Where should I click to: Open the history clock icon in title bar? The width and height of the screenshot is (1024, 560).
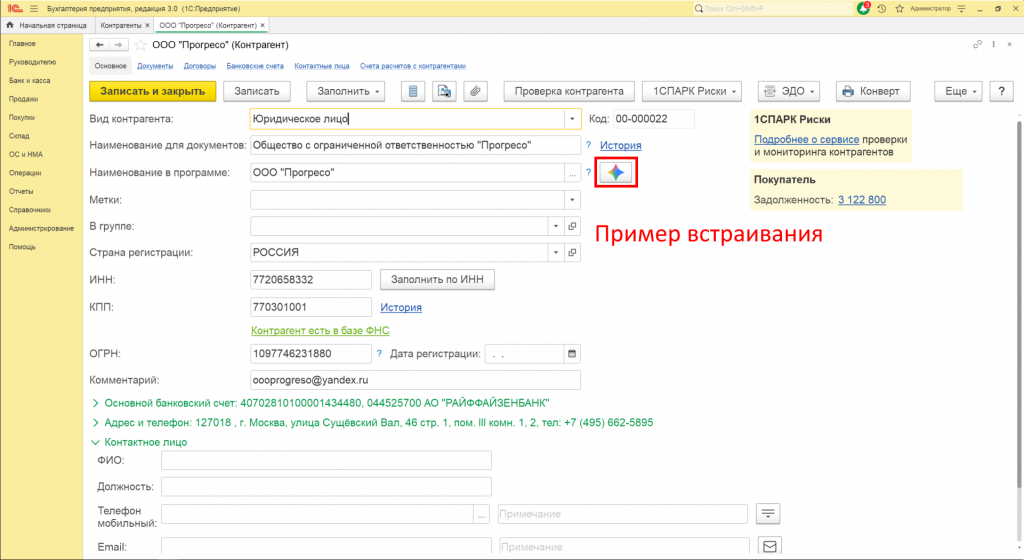coord(882,8)
